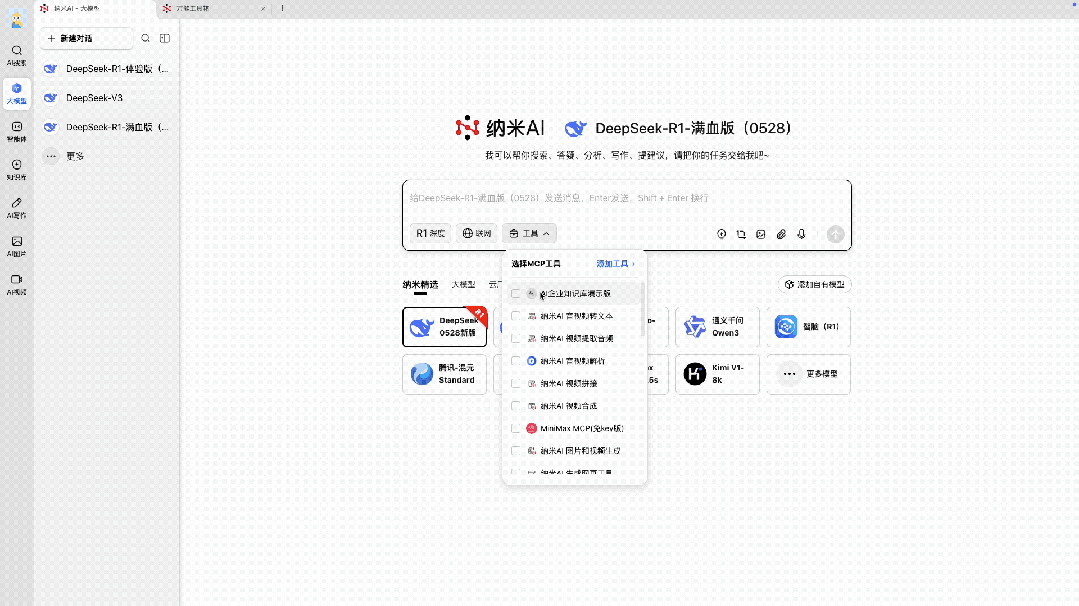Image resolution: width=1079 pixels, height=606 pixels.
Task: Toggle the R1 深度 thinking mode
Action: click(431, 234)
